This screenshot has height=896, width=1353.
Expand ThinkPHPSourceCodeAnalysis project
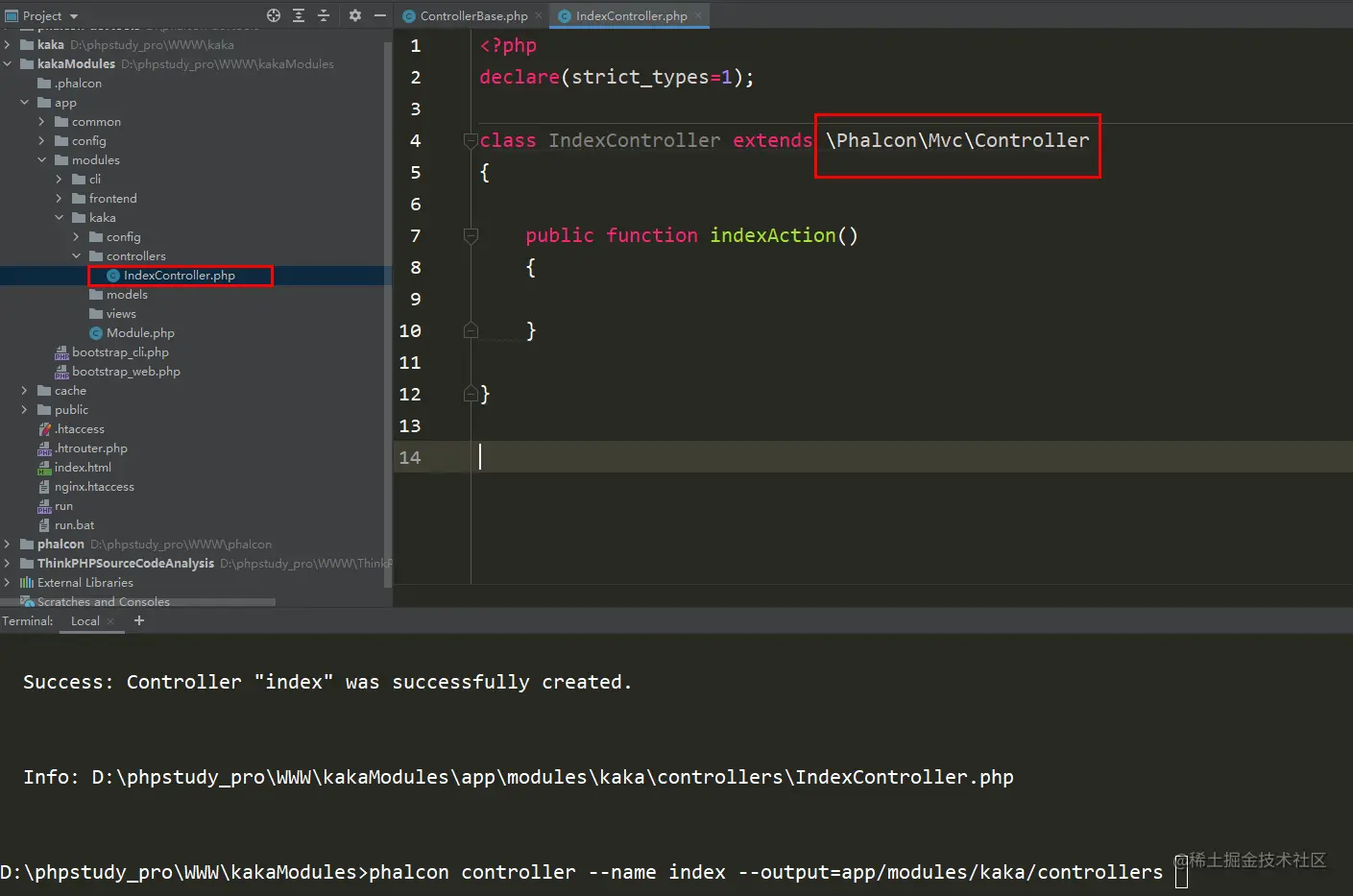click(8, 563)
